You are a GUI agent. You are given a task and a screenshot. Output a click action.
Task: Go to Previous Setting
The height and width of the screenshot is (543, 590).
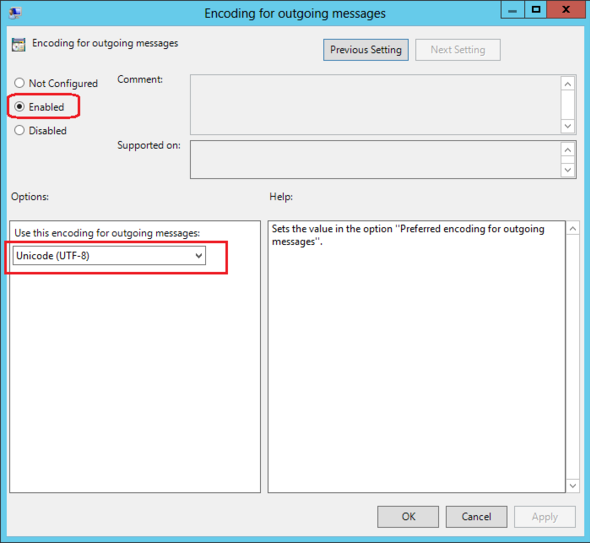point(366,50)
